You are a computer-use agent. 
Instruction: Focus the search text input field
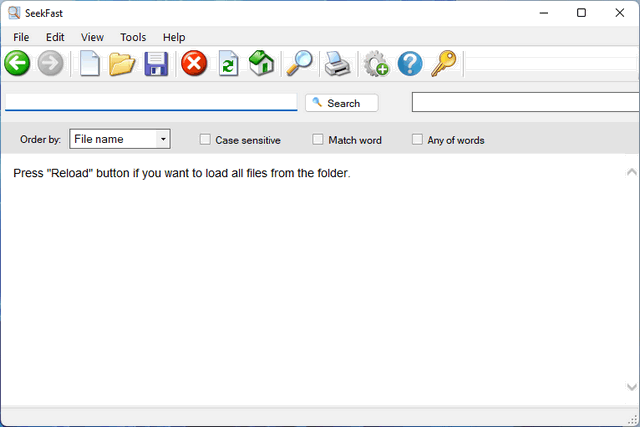(x=151, y=102)
